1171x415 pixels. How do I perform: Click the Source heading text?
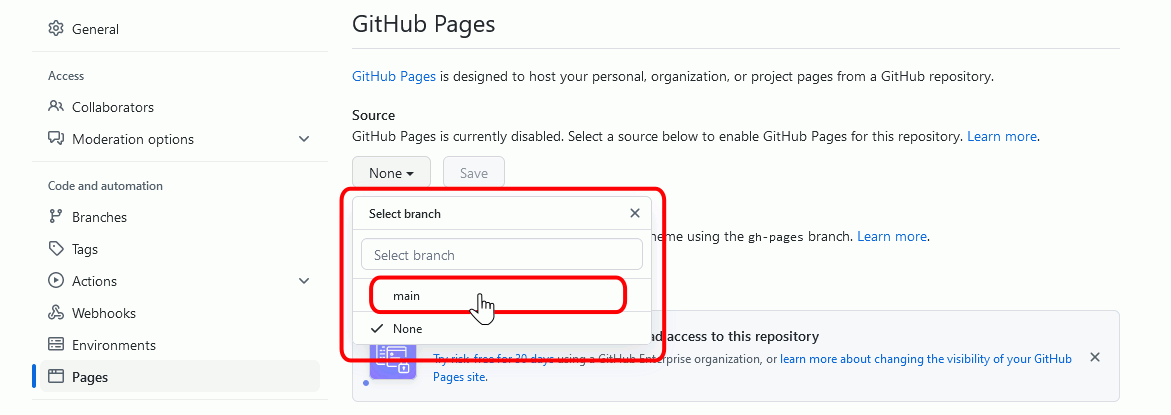pyautogui.click(x=373, y=116)
